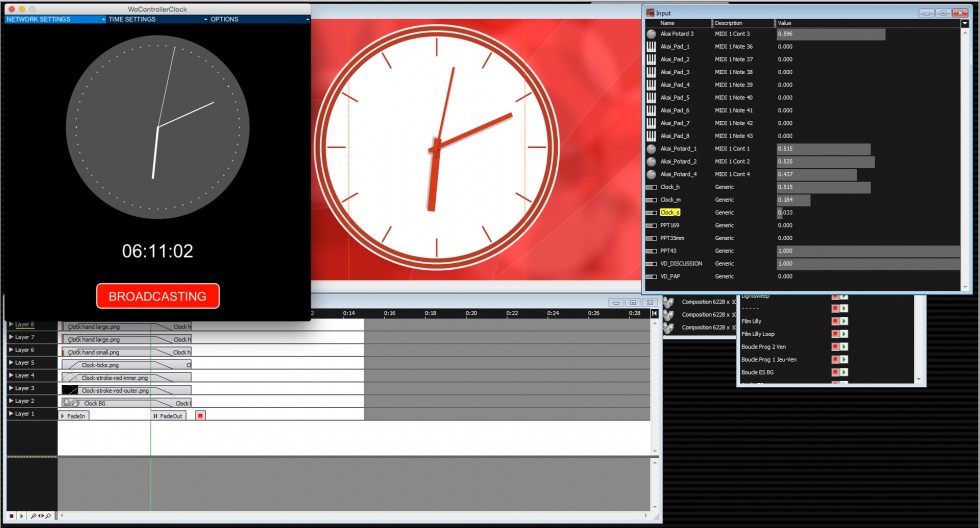Click the fader icon beside VD_PAP
The height and width of the screenshot is (528, 980).
(x=651, y=276)
